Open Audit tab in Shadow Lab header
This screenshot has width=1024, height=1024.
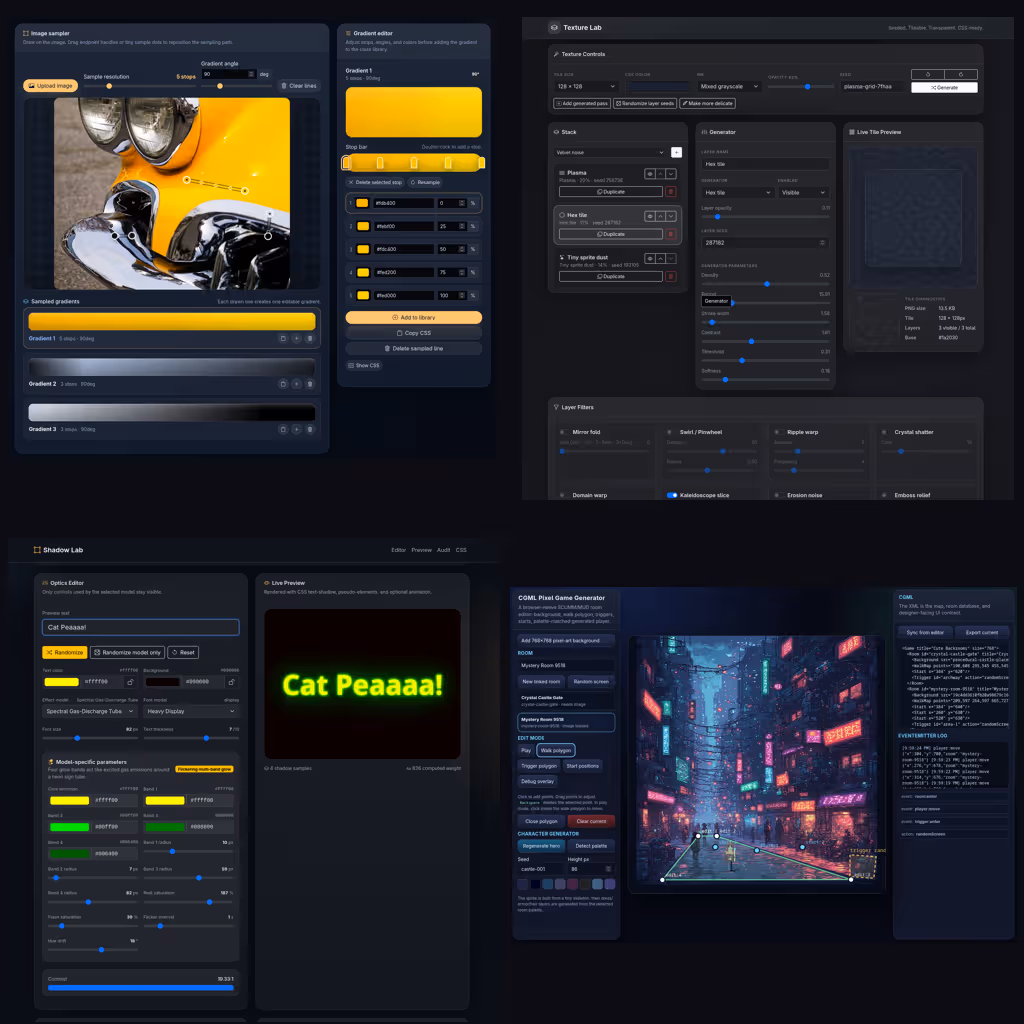443,550
